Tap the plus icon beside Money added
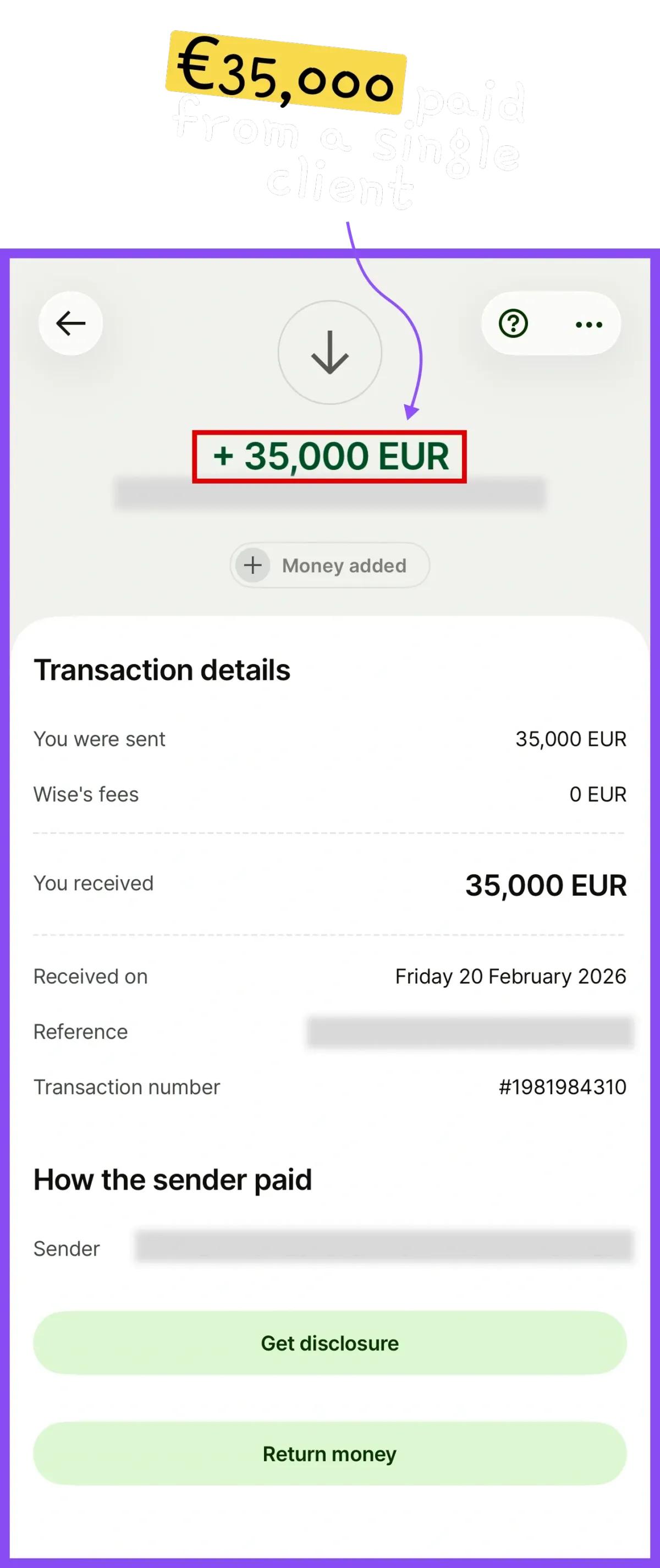660x1568 pixels. tap(253, 565)
